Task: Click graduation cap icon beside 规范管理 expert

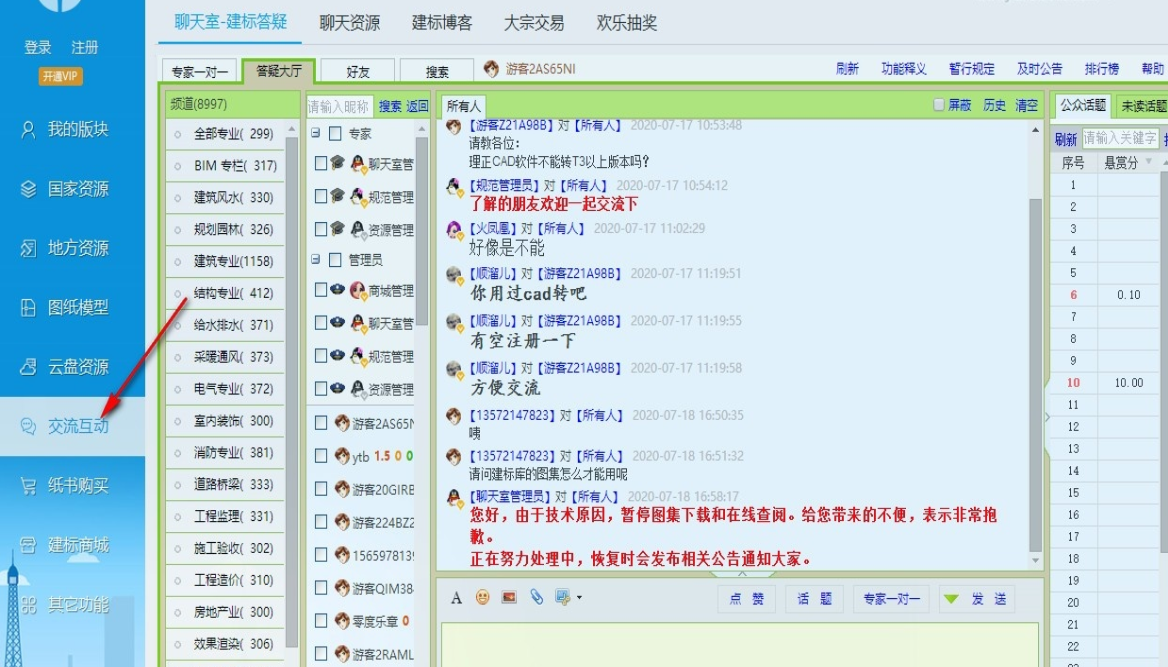Action: click(337, 196)
